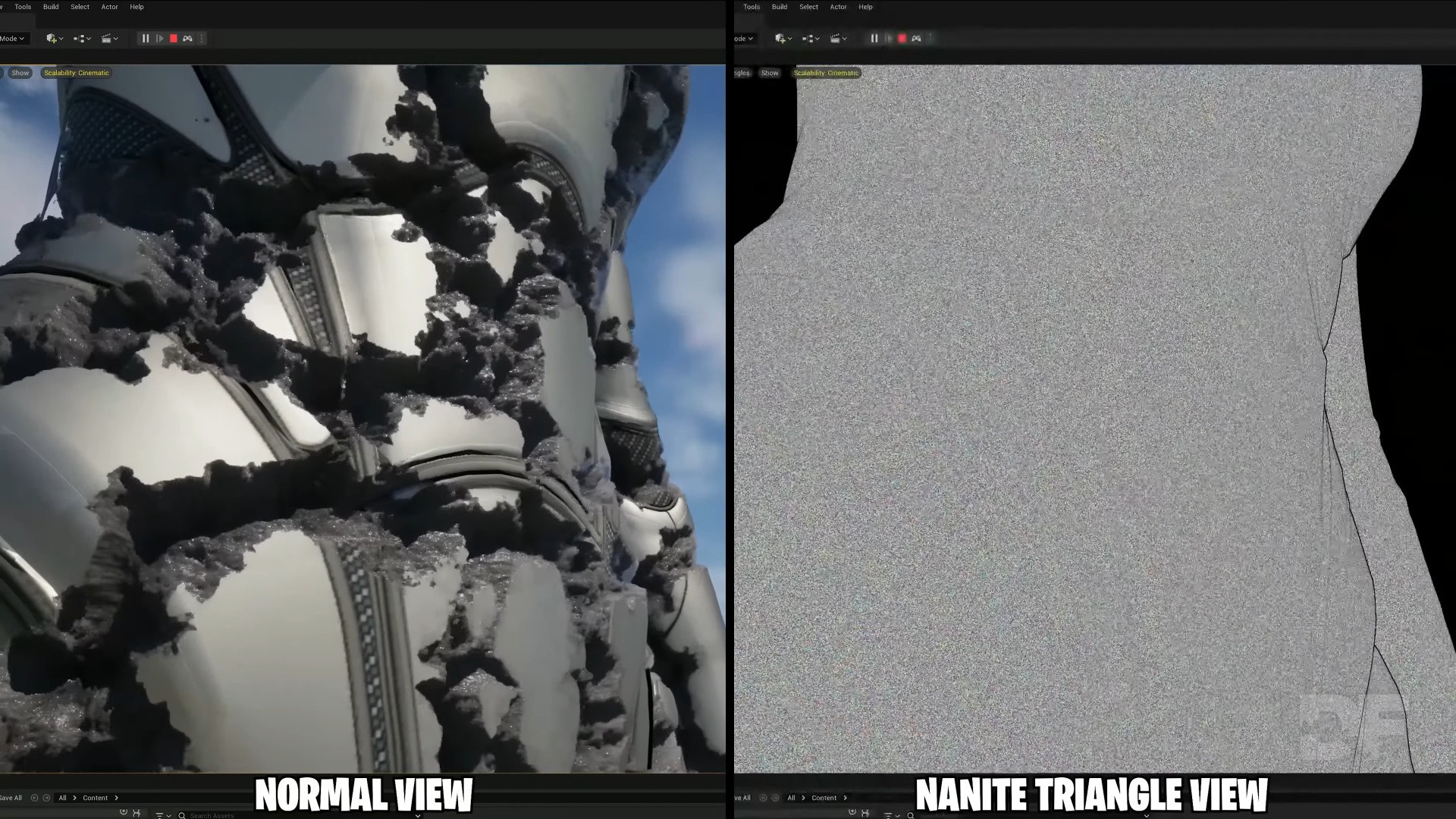
Task: Click the Show button in left viewport
Action: (20, 73)
